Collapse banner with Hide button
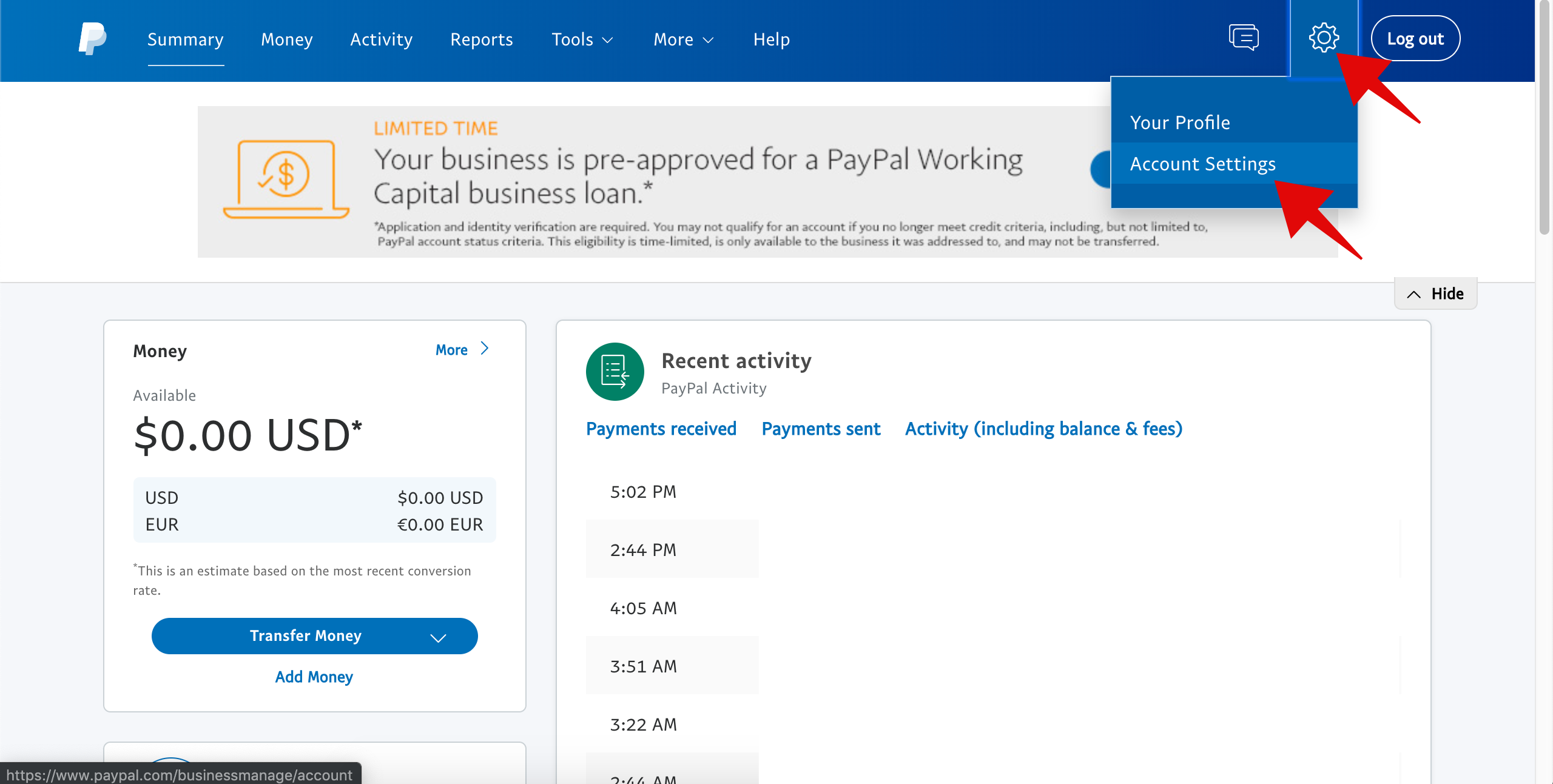This screenshot has width=1553, height=784. click(x=1435, y=294)
